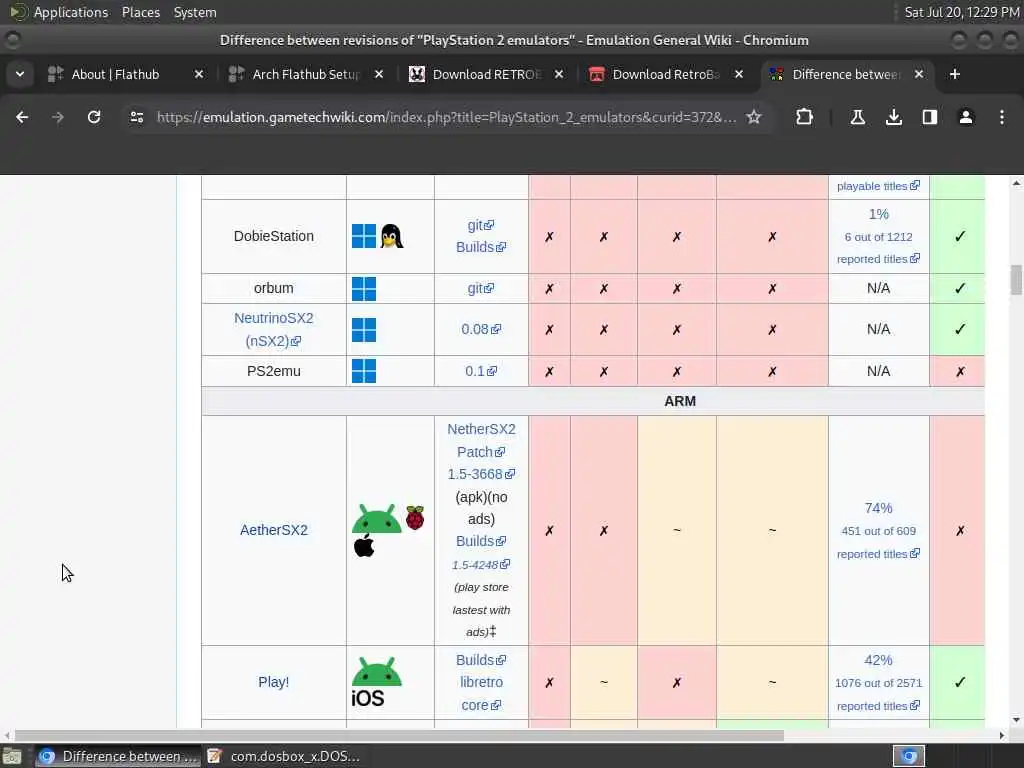Click the Apple icon in AetherSX2 row
The width and height of the screenshot is (1024, 768).
pos(364,545)
